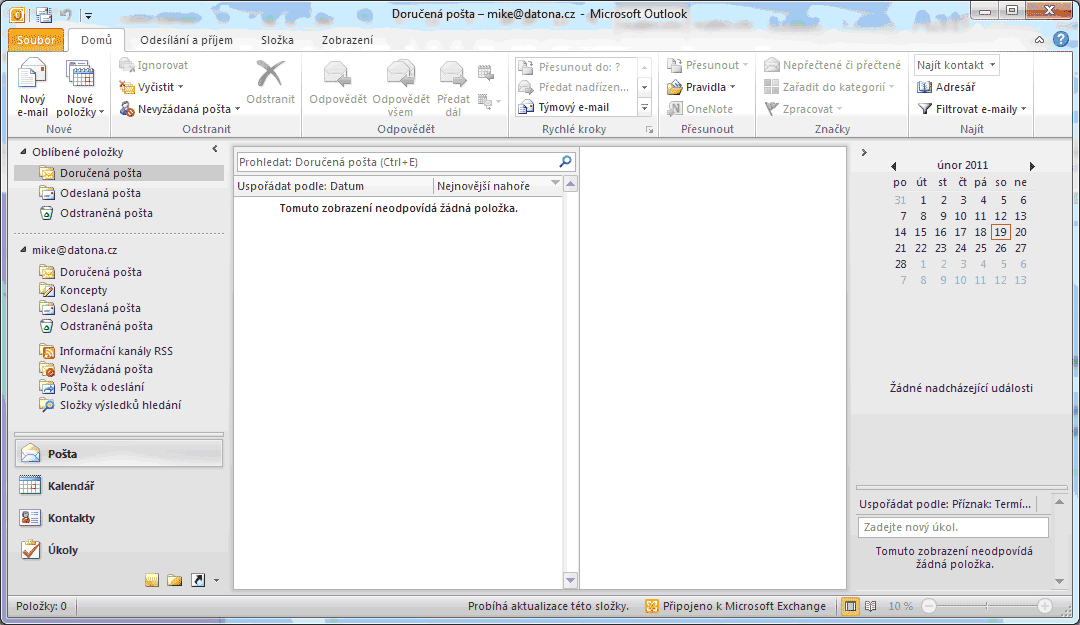Click the search field Prohledat Doručená pošta
The width and height of the screenshot is (1080, 625).
point(398,162)
